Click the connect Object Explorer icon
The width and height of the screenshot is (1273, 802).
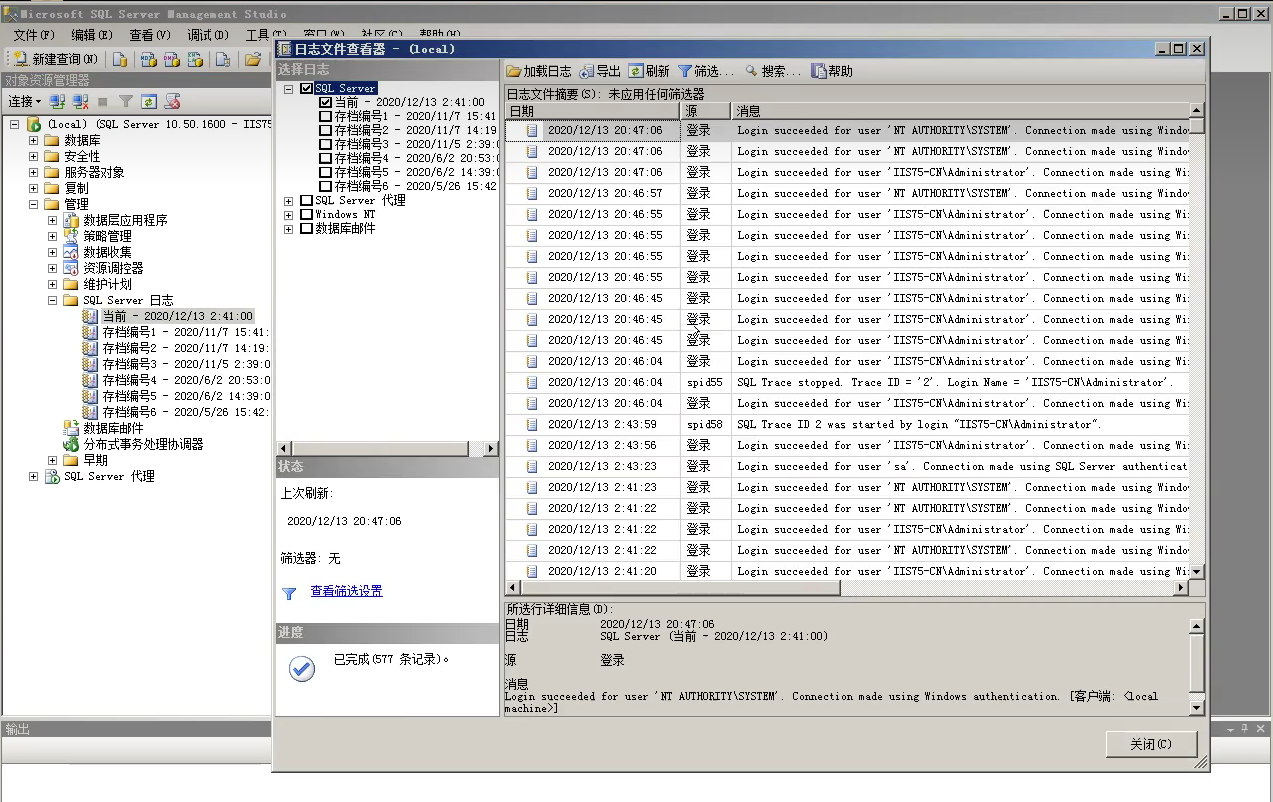pyautogui.click(x=58, y=101)
